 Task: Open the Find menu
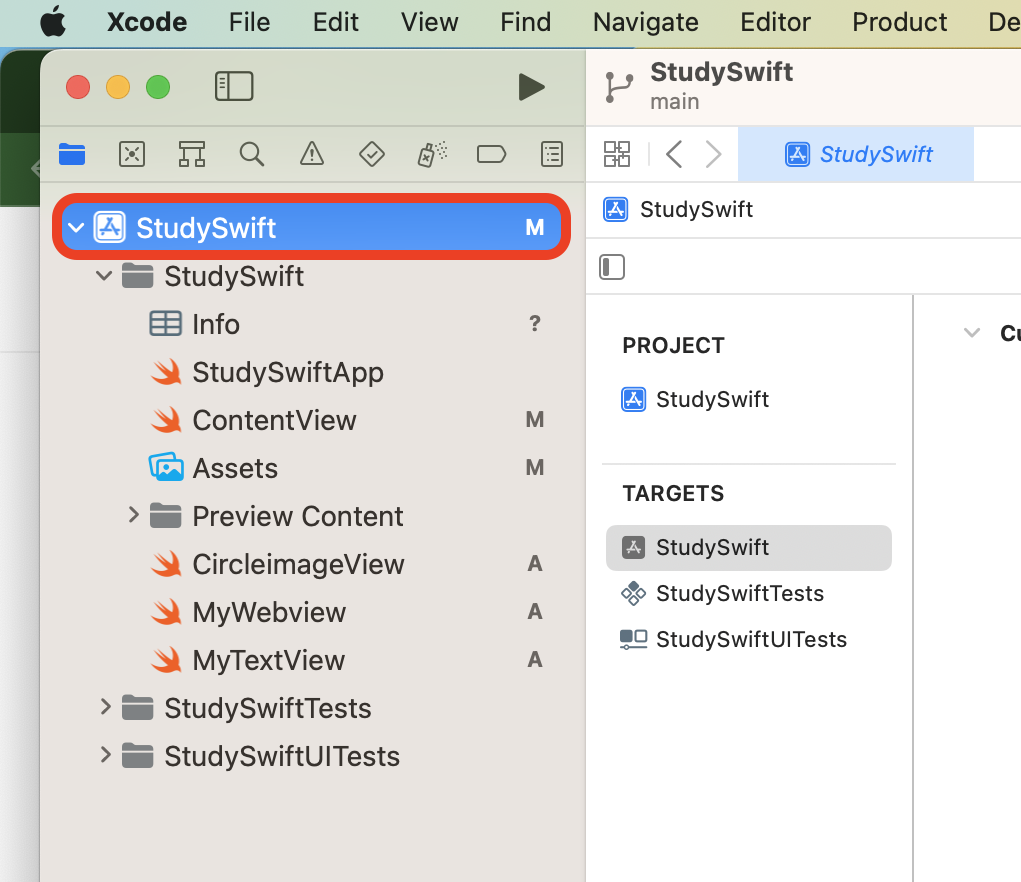pyautogui.click(x=525, y=22)
